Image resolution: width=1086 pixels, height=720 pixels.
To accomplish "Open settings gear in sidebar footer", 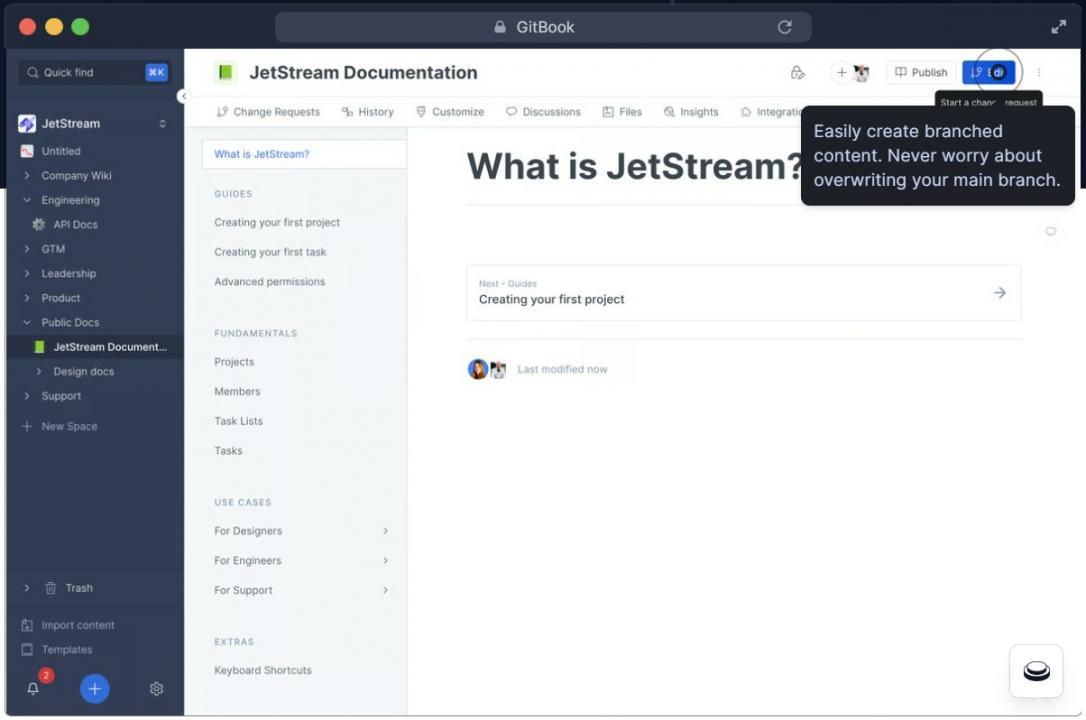I will [157, 689].
